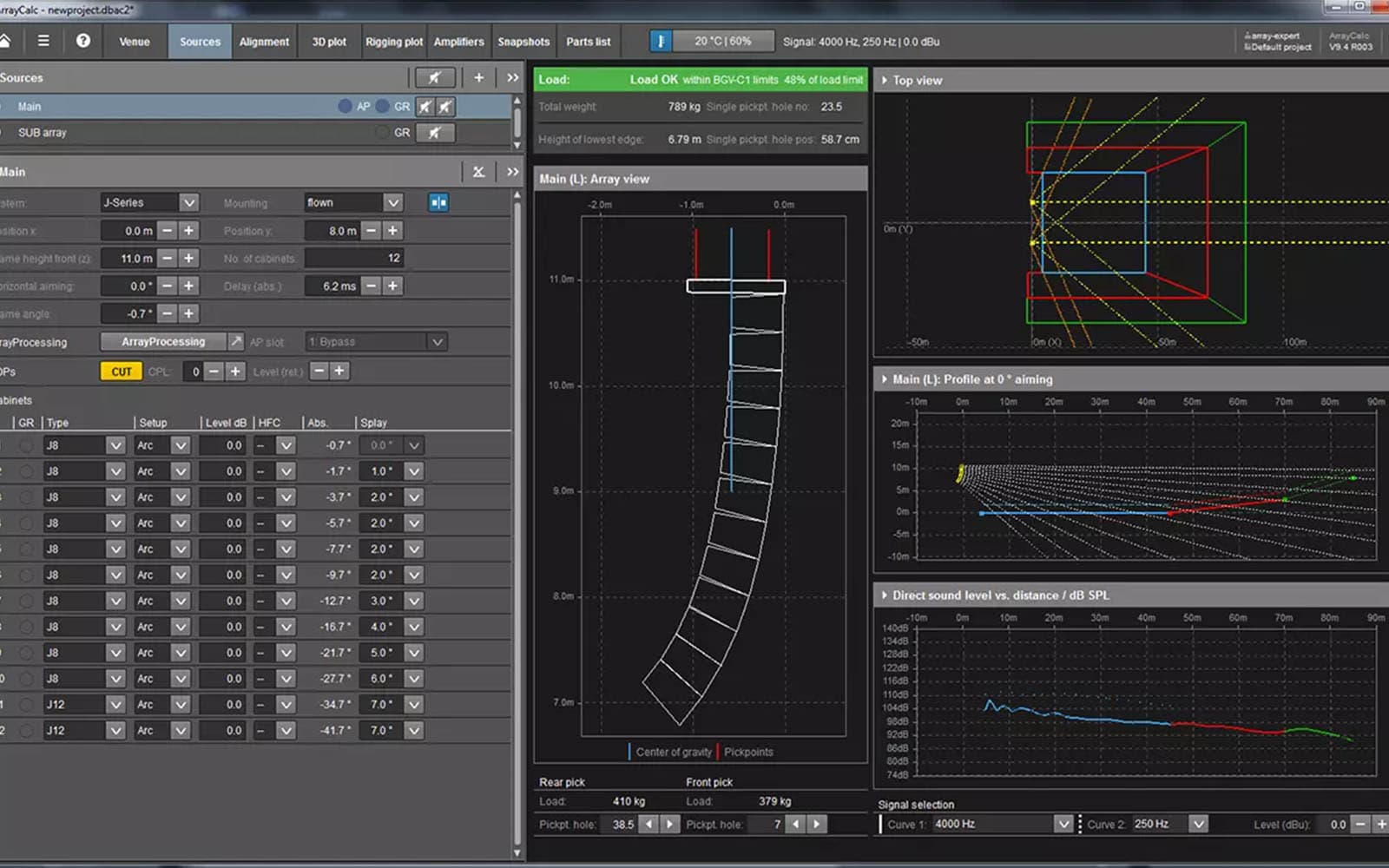Click the sort icon in the Main panel header
The width and height of the screenshot is (1389, 868).
[x=478, y=172]
